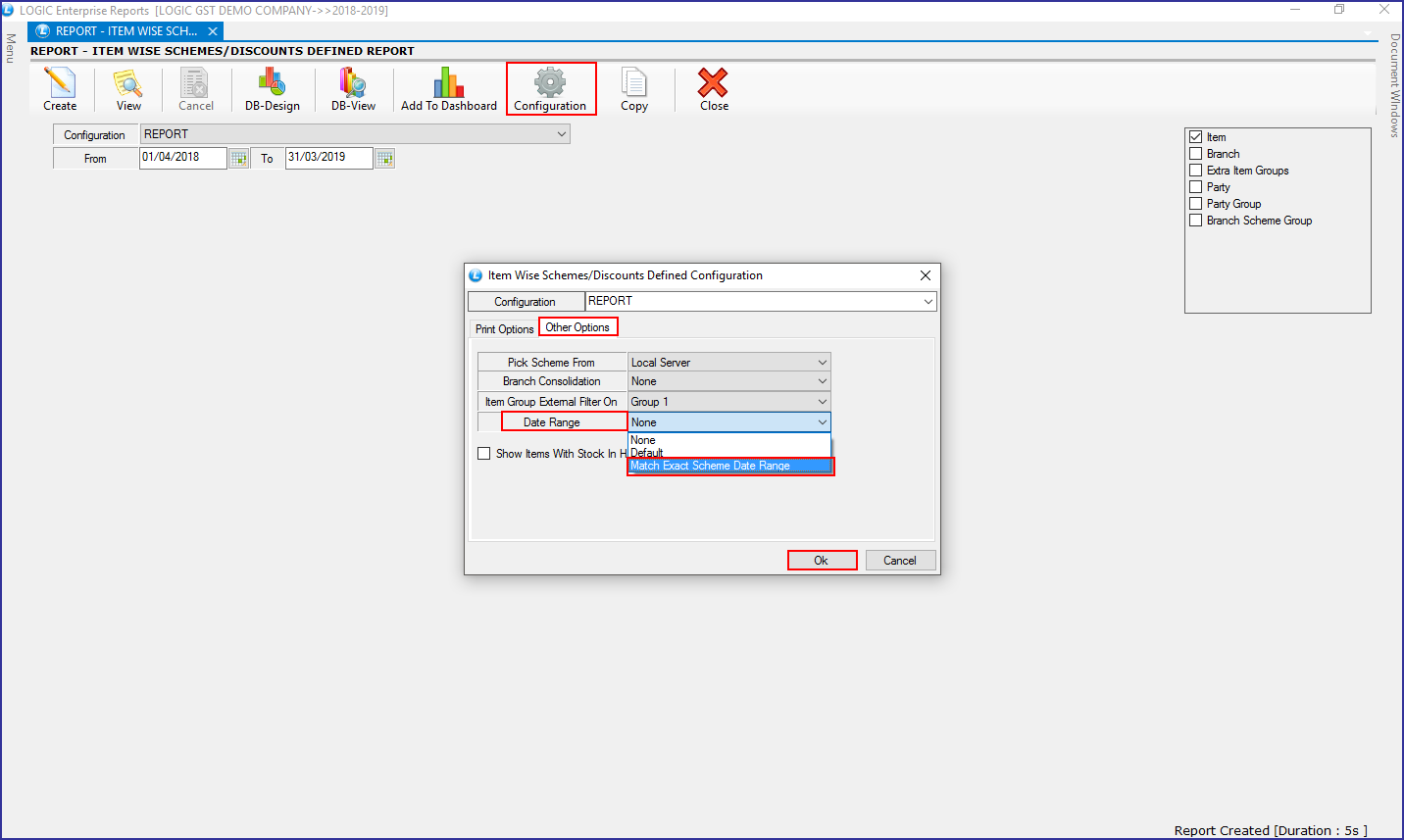Select the Other Options tab
The width and height of the screenshot is (1404, 840).
point(577,327)
